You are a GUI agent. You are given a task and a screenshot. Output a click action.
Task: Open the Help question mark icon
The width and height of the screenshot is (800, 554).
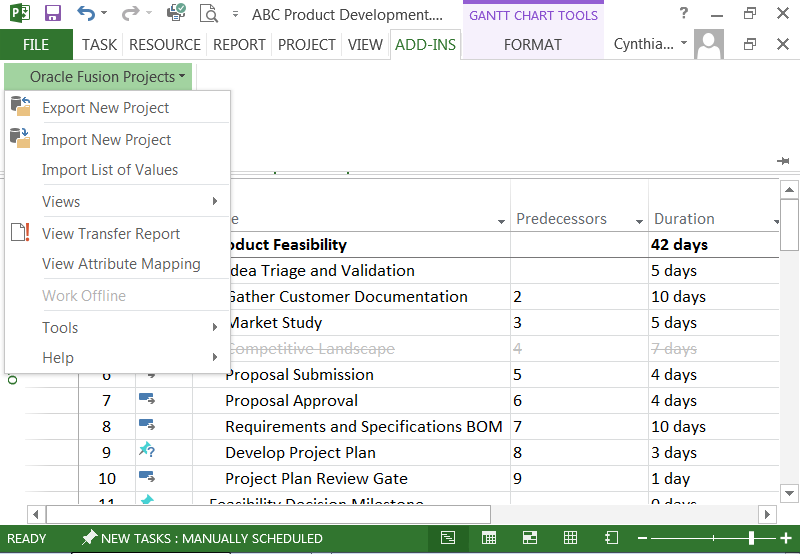[x=683, y=14]
